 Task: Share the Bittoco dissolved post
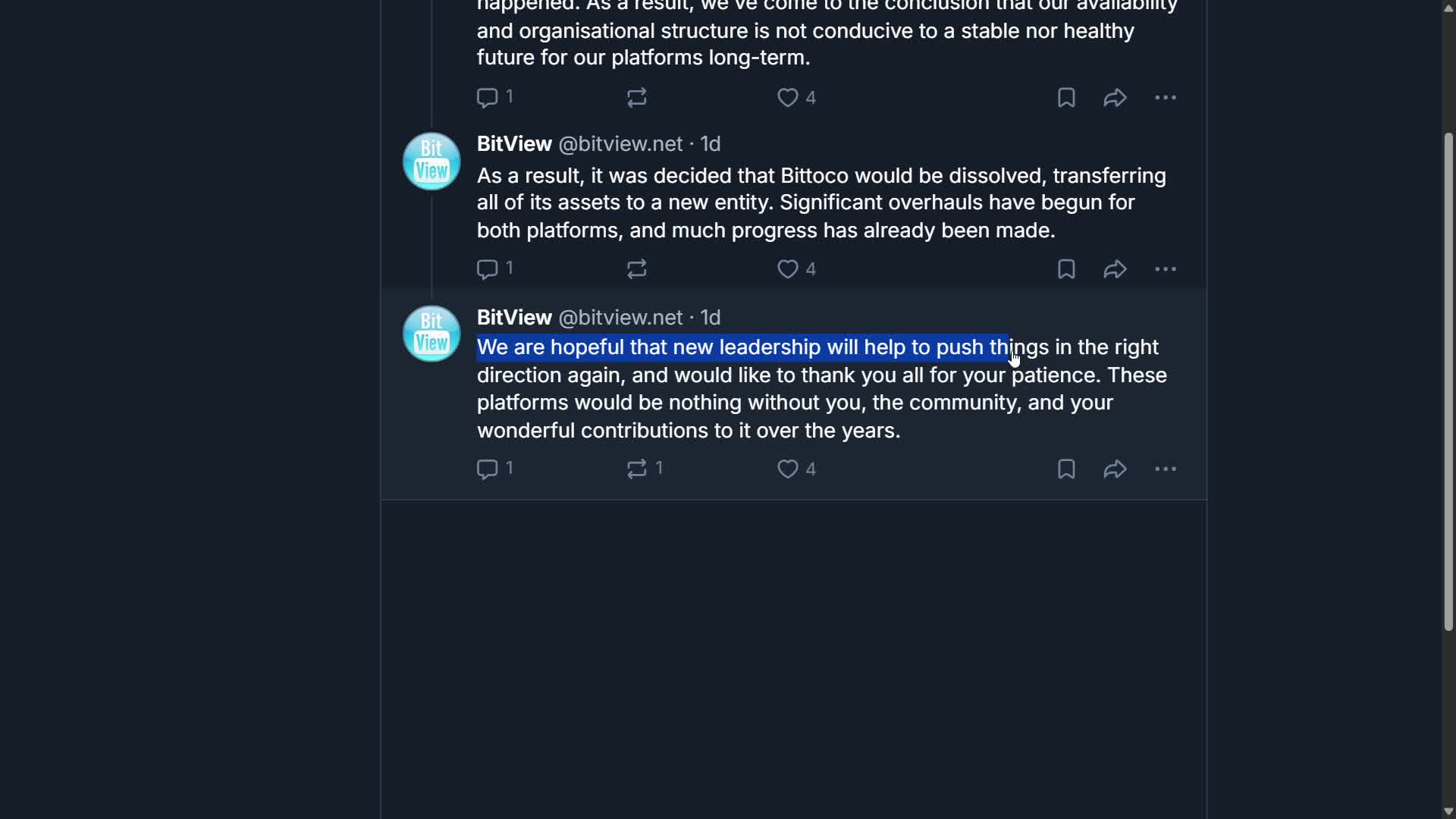[1115, 269]
